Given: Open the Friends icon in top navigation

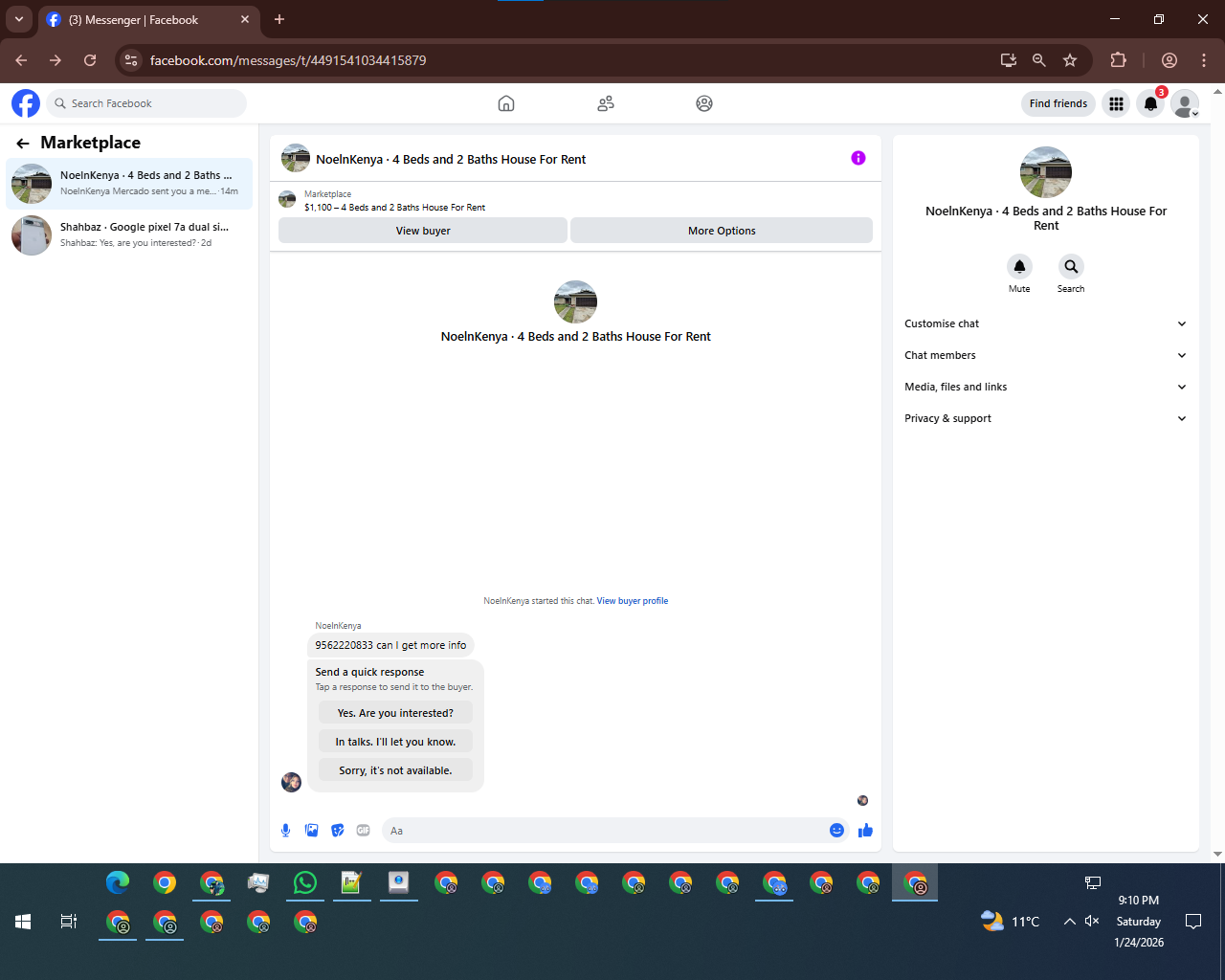Looking at the screenshot, I should pos(606,103).
